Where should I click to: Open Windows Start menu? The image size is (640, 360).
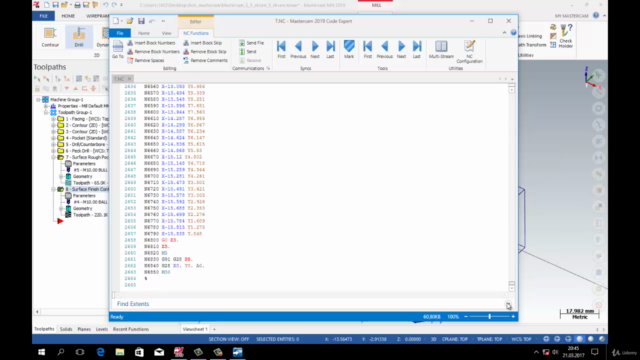(41, 352)
